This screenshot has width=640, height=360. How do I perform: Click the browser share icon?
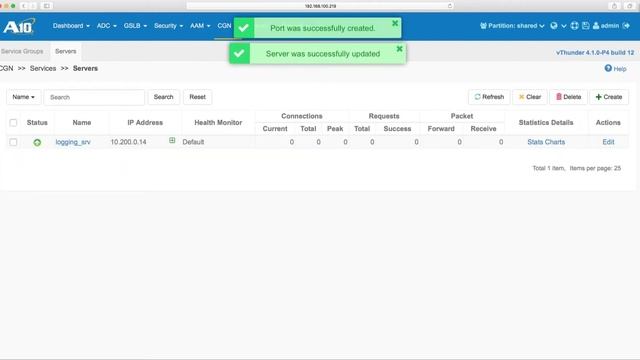[x=614, y=6]
